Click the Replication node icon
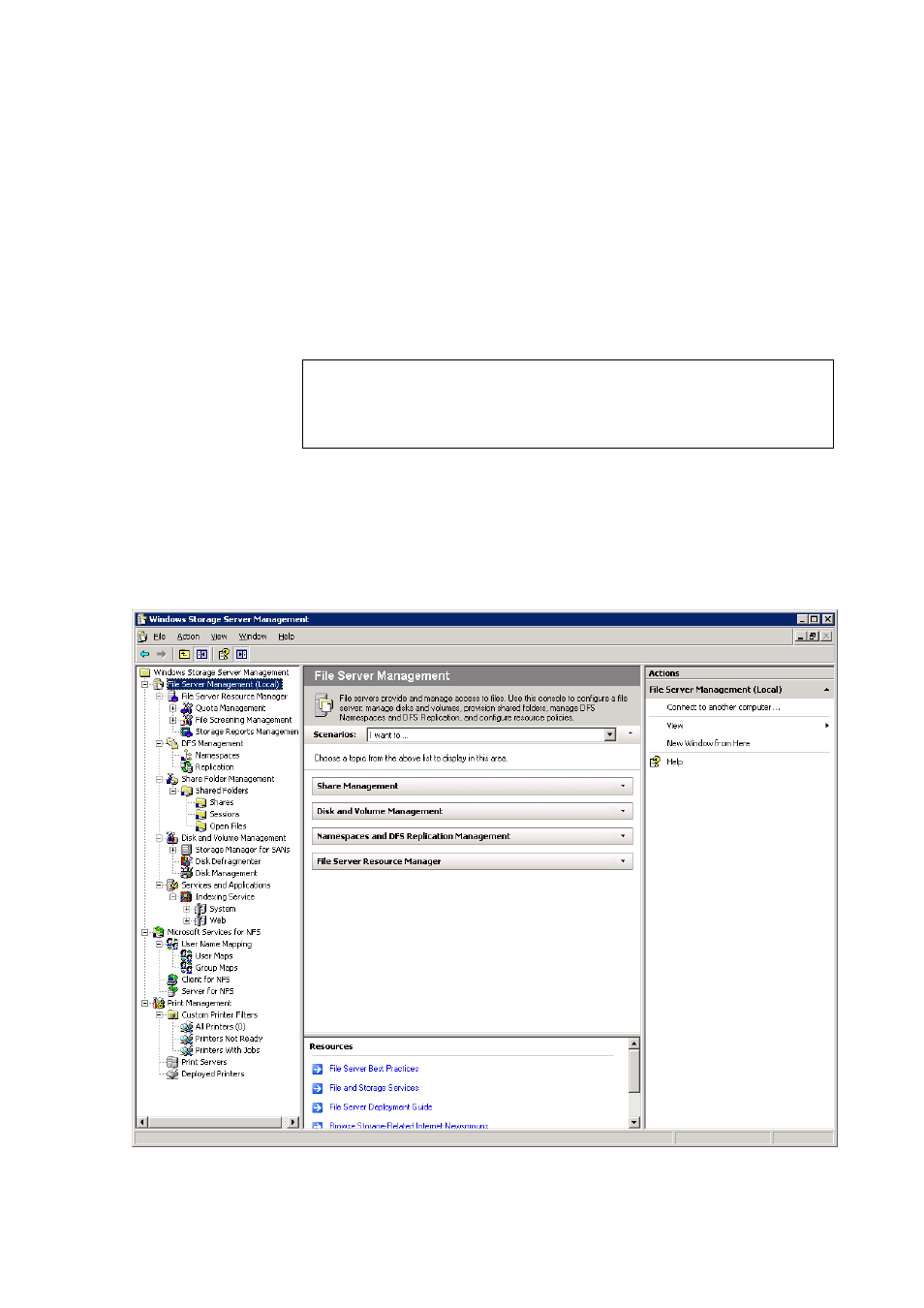 point(187,766)
